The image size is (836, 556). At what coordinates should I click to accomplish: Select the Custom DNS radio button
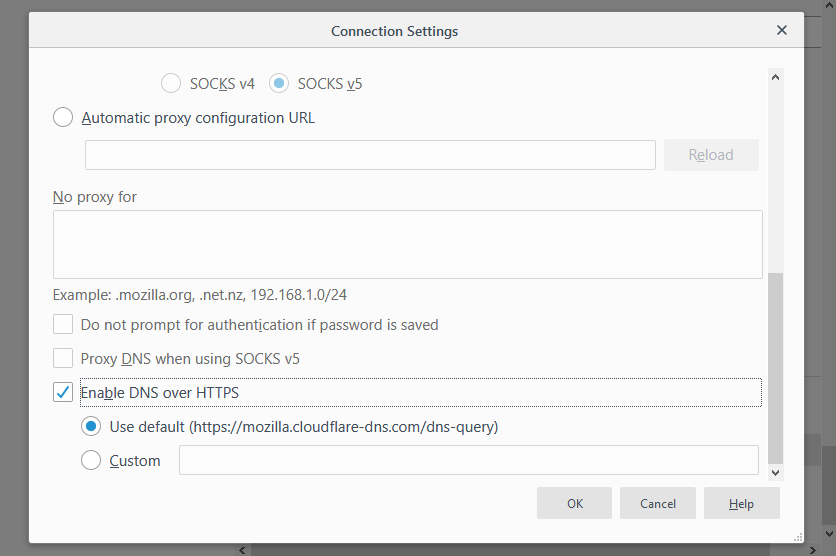[92, 461]
